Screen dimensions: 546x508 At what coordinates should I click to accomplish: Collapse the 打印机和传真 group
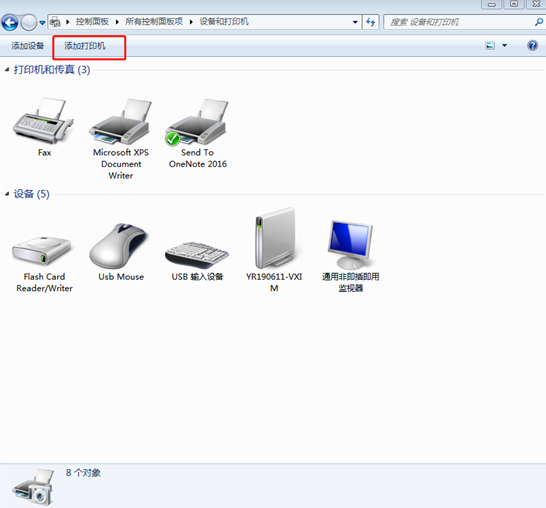tap(7, 70)
